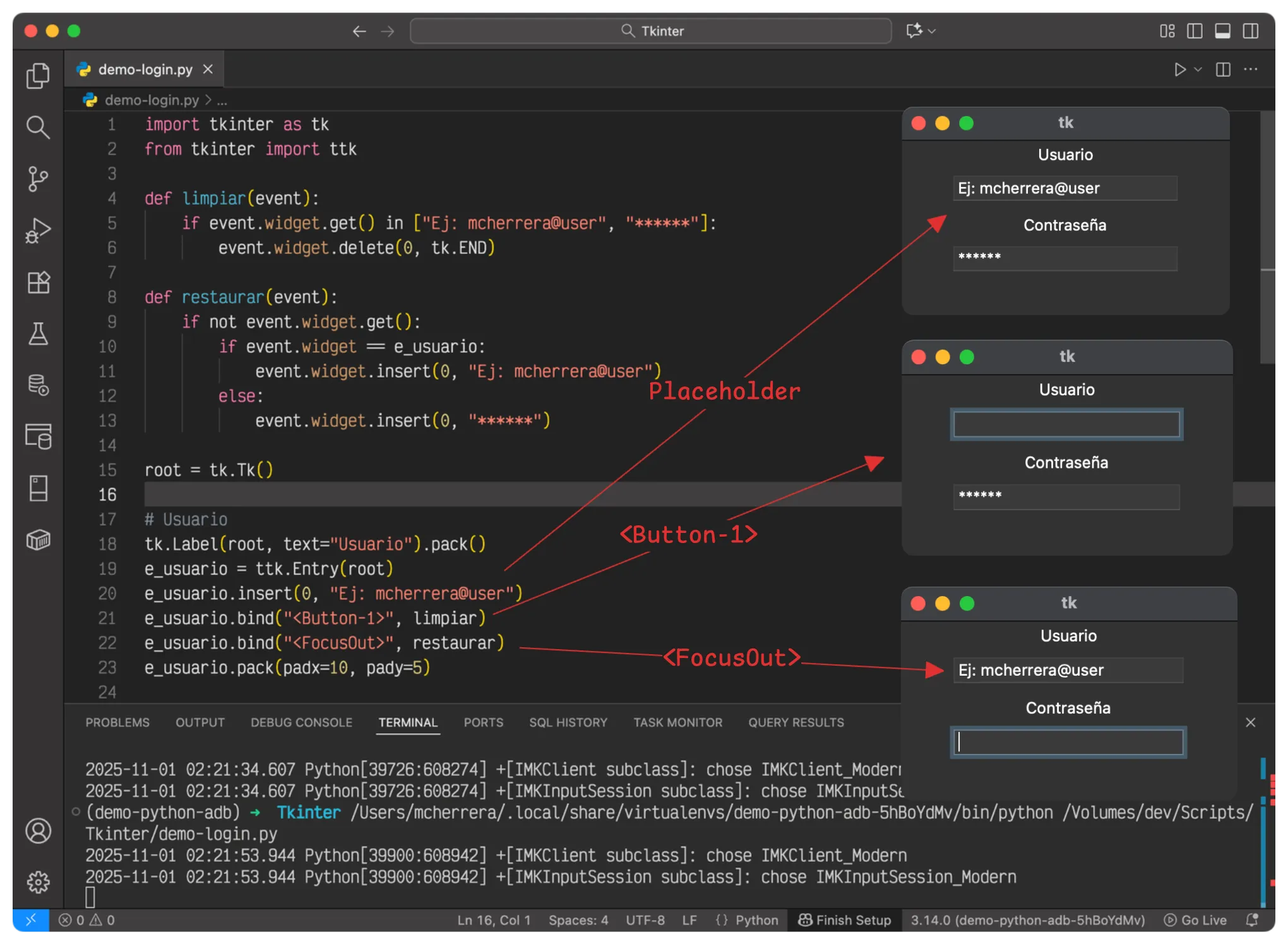Open the Explorer view in activity bar

click(x=38, y=76)
